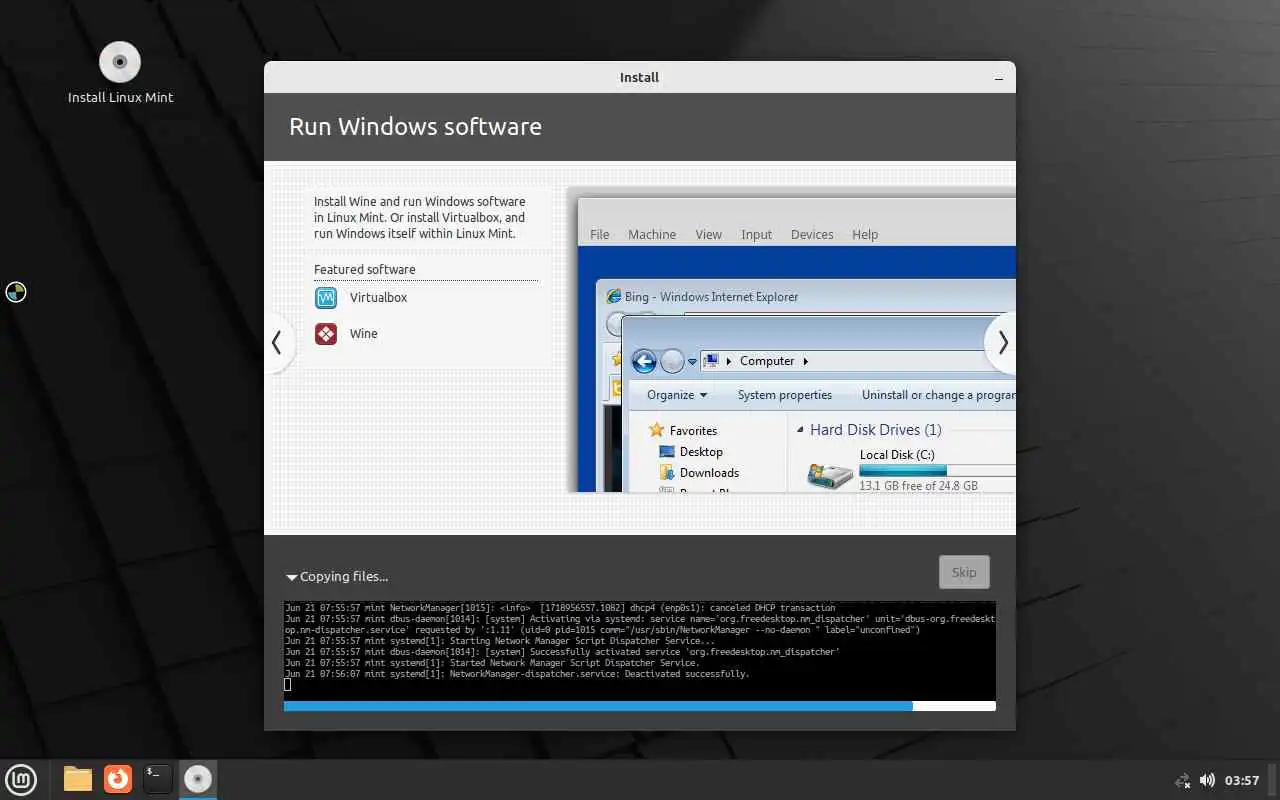This screenshot has width=1280, height=800.
Task: Click the Input menu in slideshow image
Action: (x=756, y=234)
